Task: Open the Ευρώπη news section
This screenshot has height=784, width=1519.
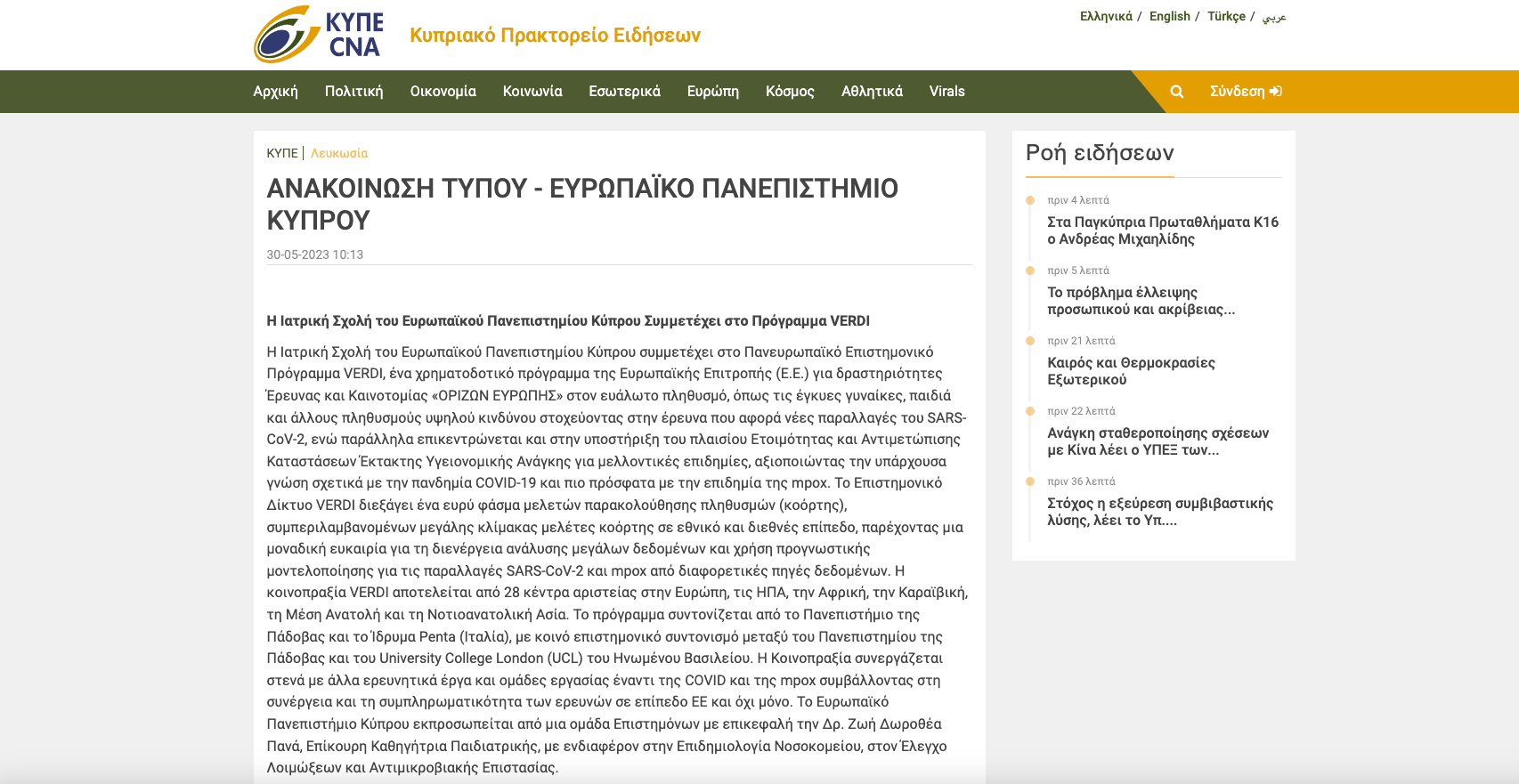Action: click(712, 92)
